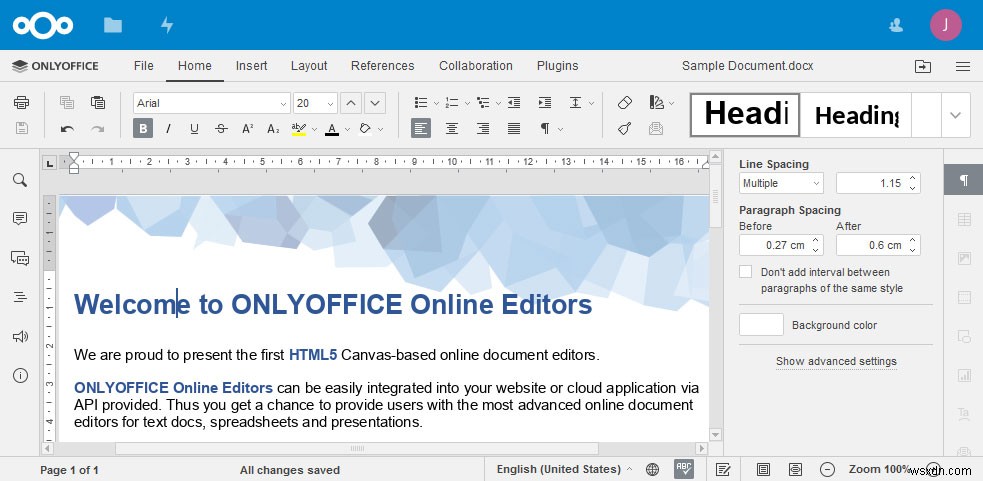Switch to the Insert tab
This screenshot has width=983, height=481.
click(251, 66)
